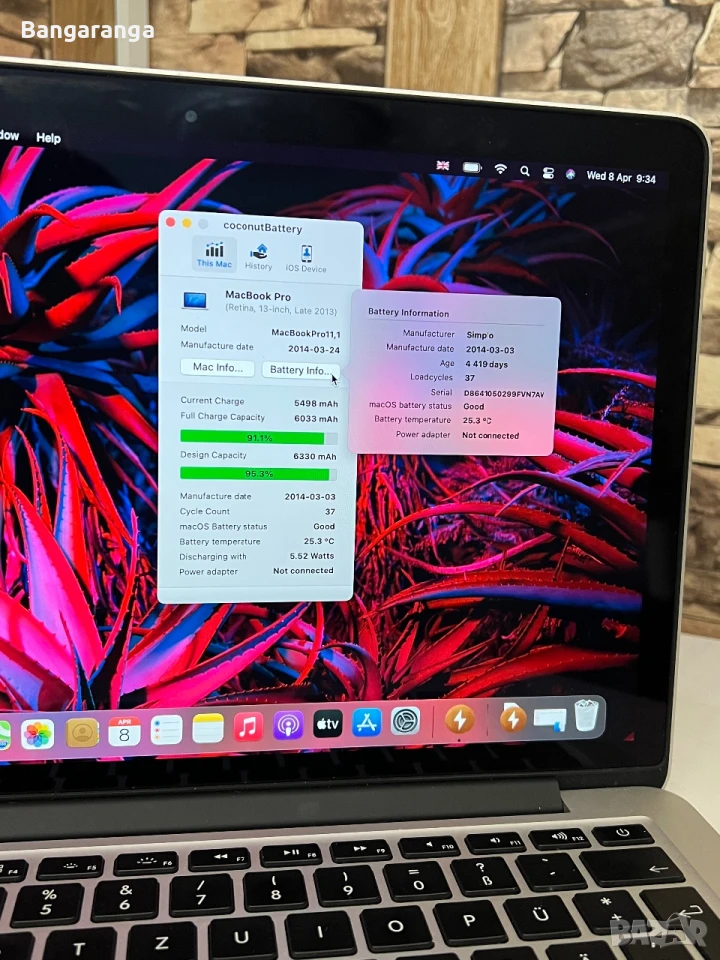This screenshot has width=720, height=960.
Task: Click the popover Power adapter Not connected value
Action: (x=490, y=436)
